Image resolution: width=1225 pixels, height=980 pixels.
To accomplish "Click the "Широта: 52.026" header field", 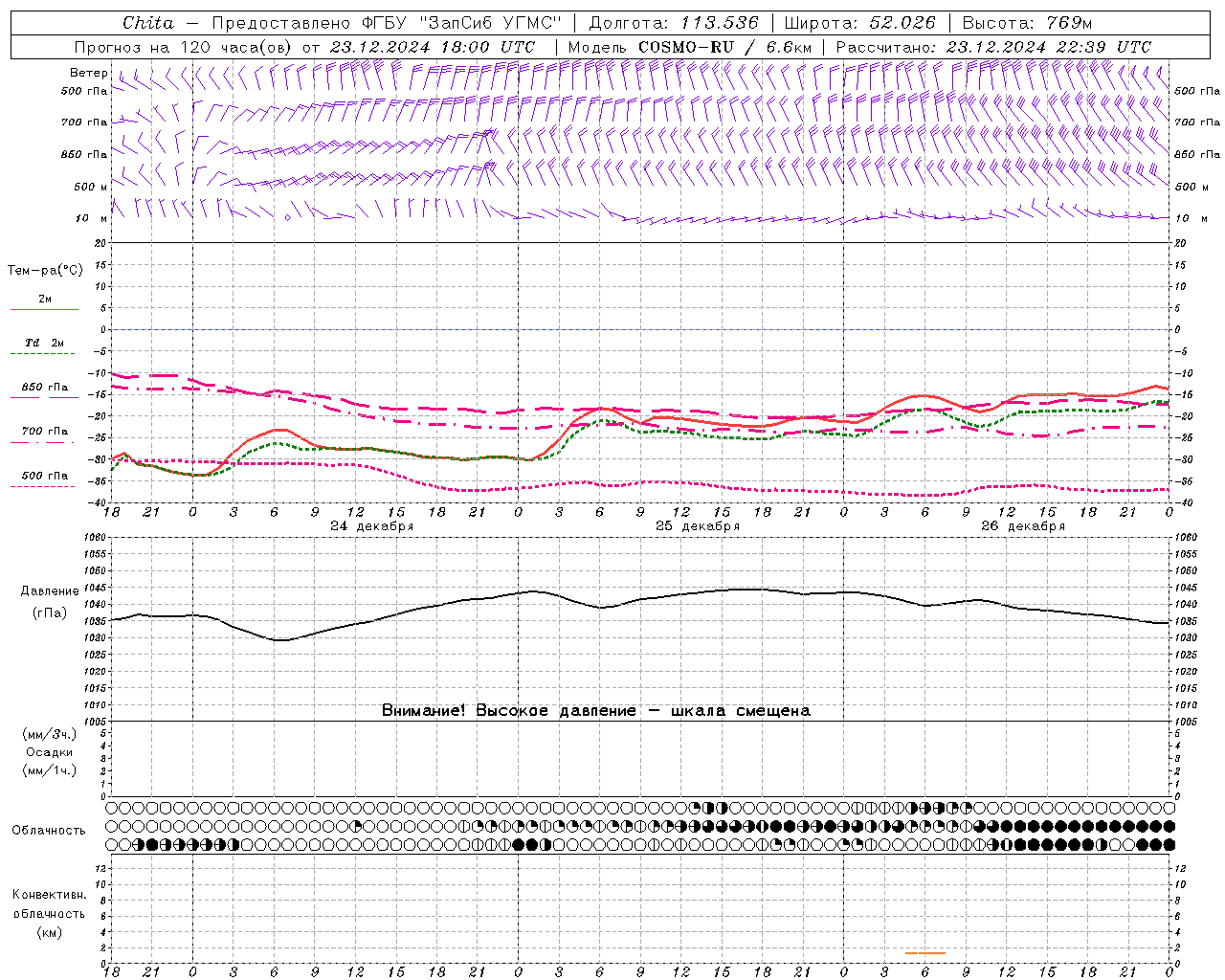I will coord(859,23).
